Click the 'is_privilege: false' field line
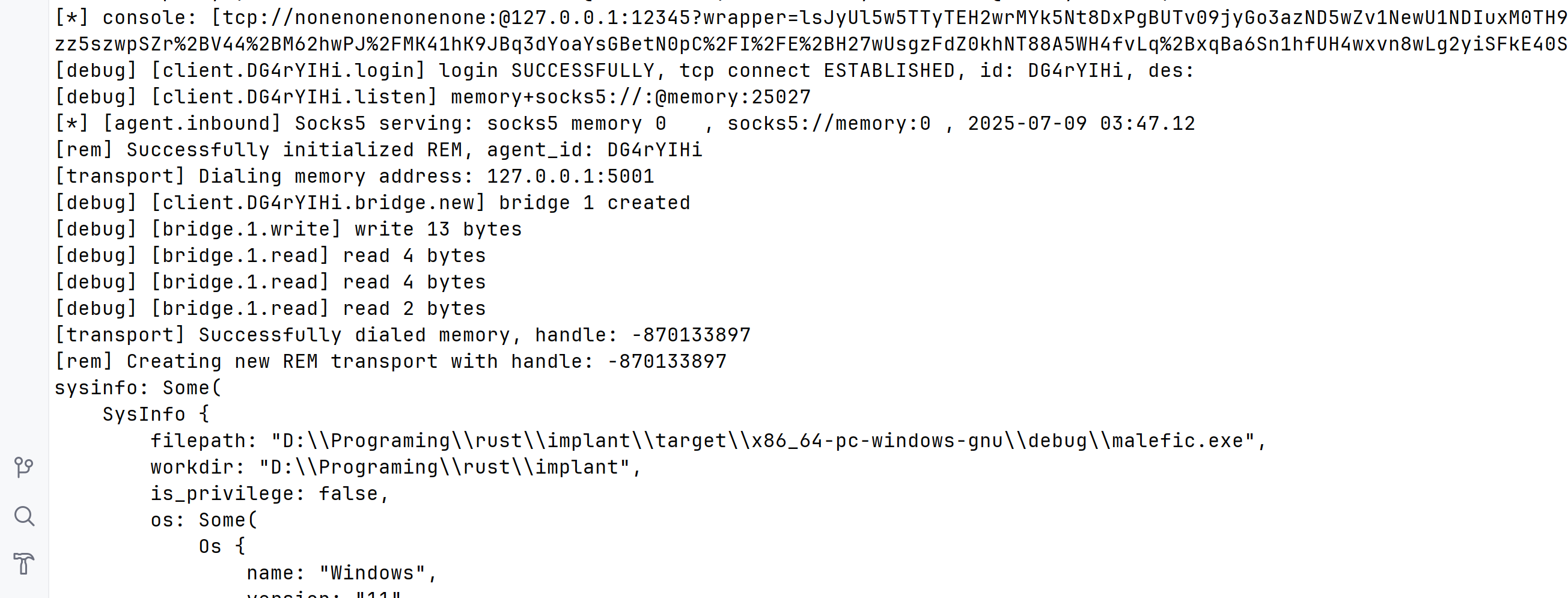 [270, 494]
